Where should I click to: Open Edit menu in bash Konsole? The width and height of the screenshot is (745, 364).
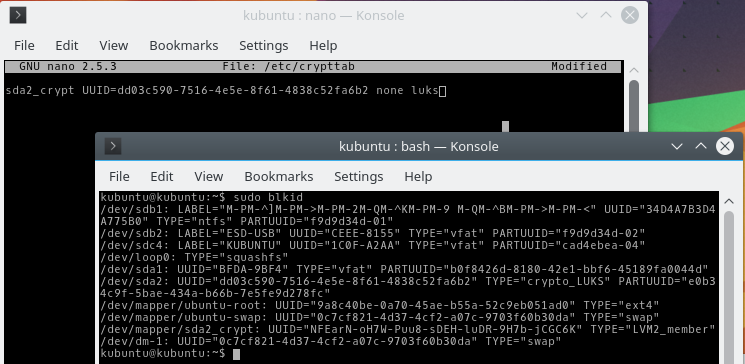point(162,177)
